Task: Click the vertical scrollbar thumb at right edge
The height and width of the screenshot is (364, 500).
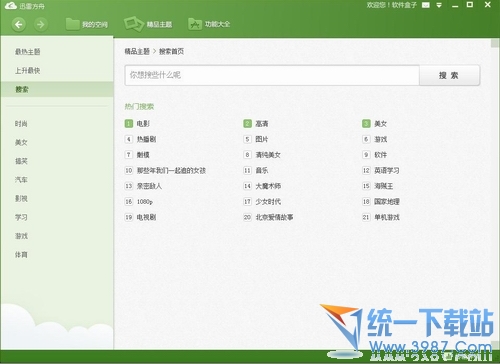Action: (495, 43)
